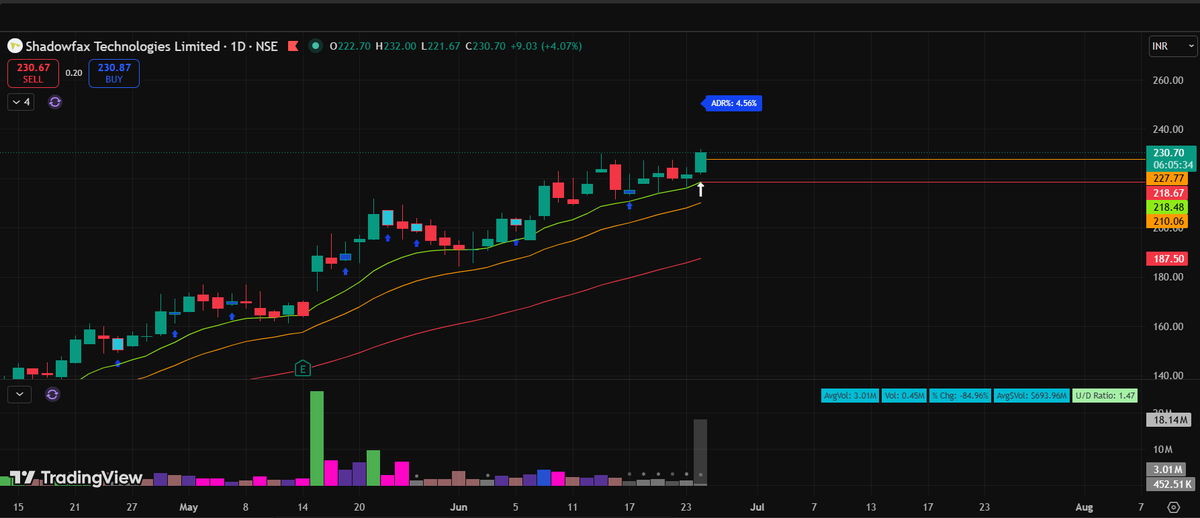
Task: Click the low price L221.67
Action: pyautogui.click(x=439, y=46)
